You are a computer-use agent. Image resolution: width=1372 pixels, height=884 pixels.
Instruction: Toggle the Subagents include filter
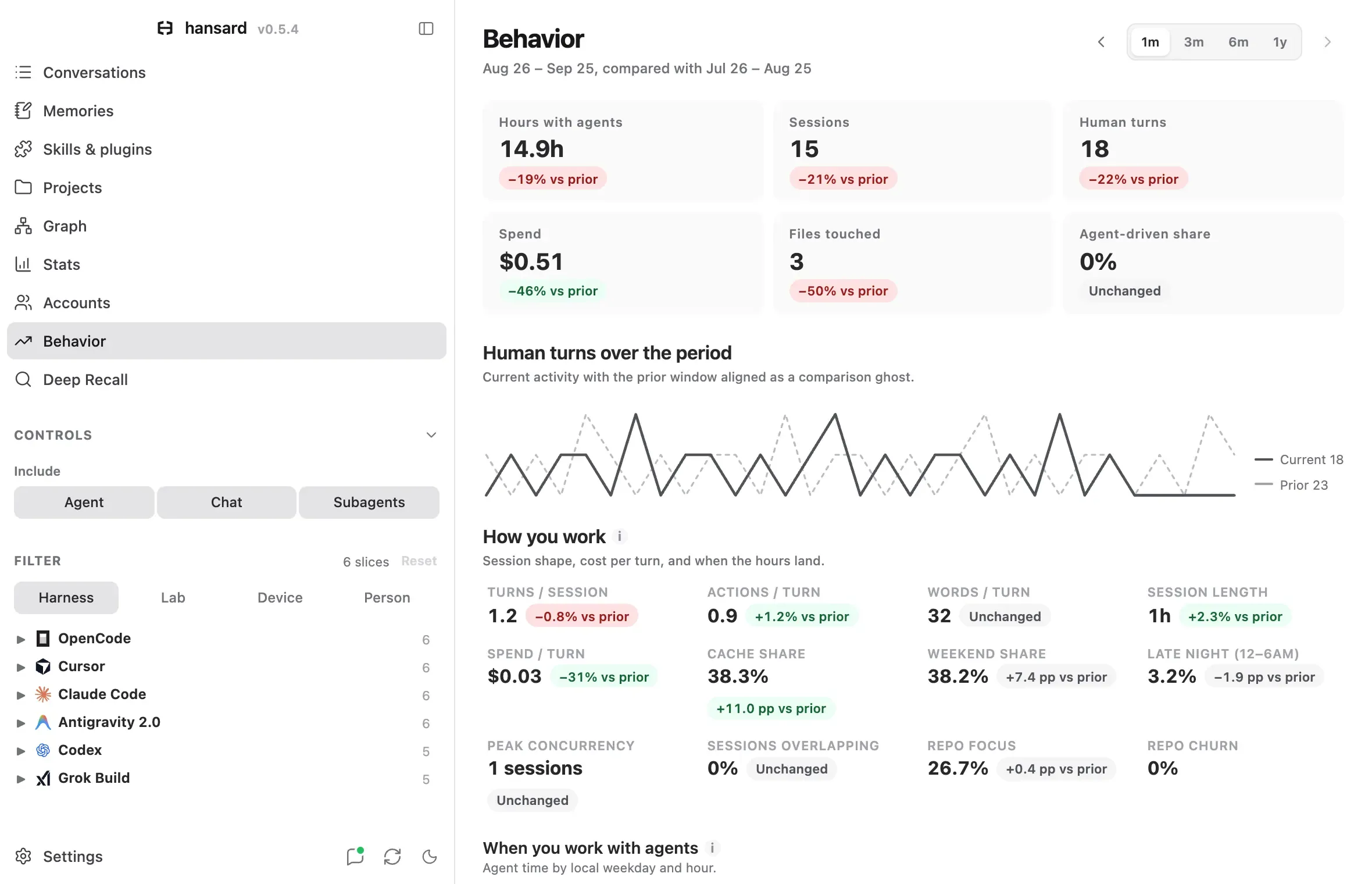point(369,502)
